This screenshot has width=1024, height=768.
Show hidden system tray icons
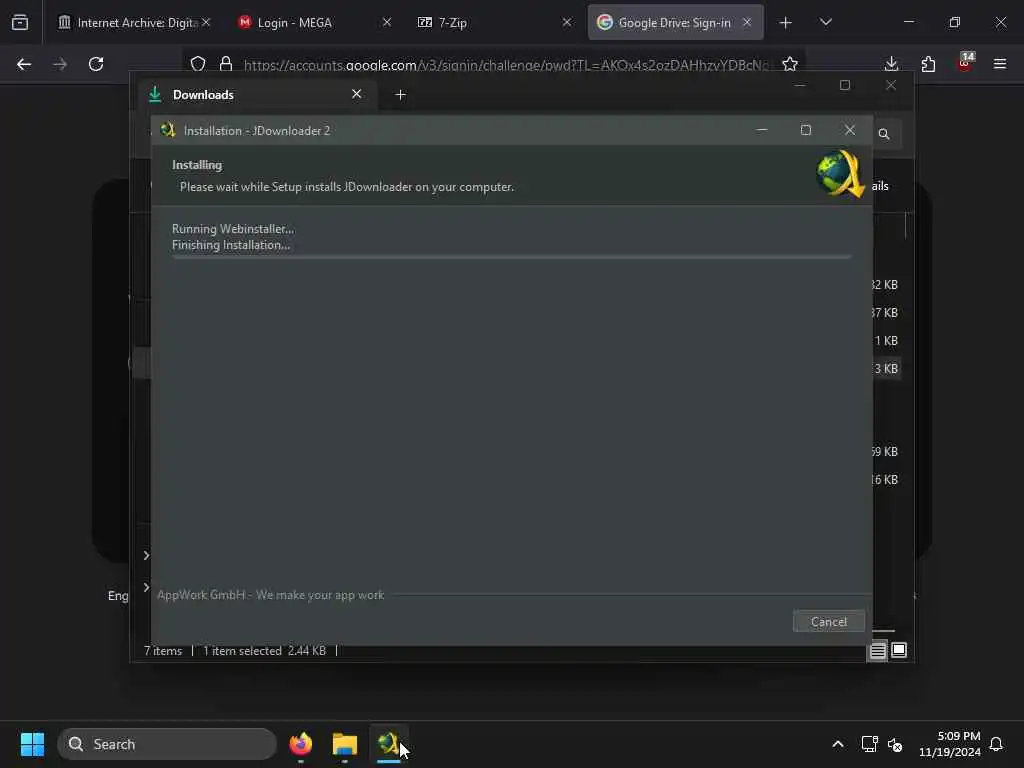(x=838, y=744)
